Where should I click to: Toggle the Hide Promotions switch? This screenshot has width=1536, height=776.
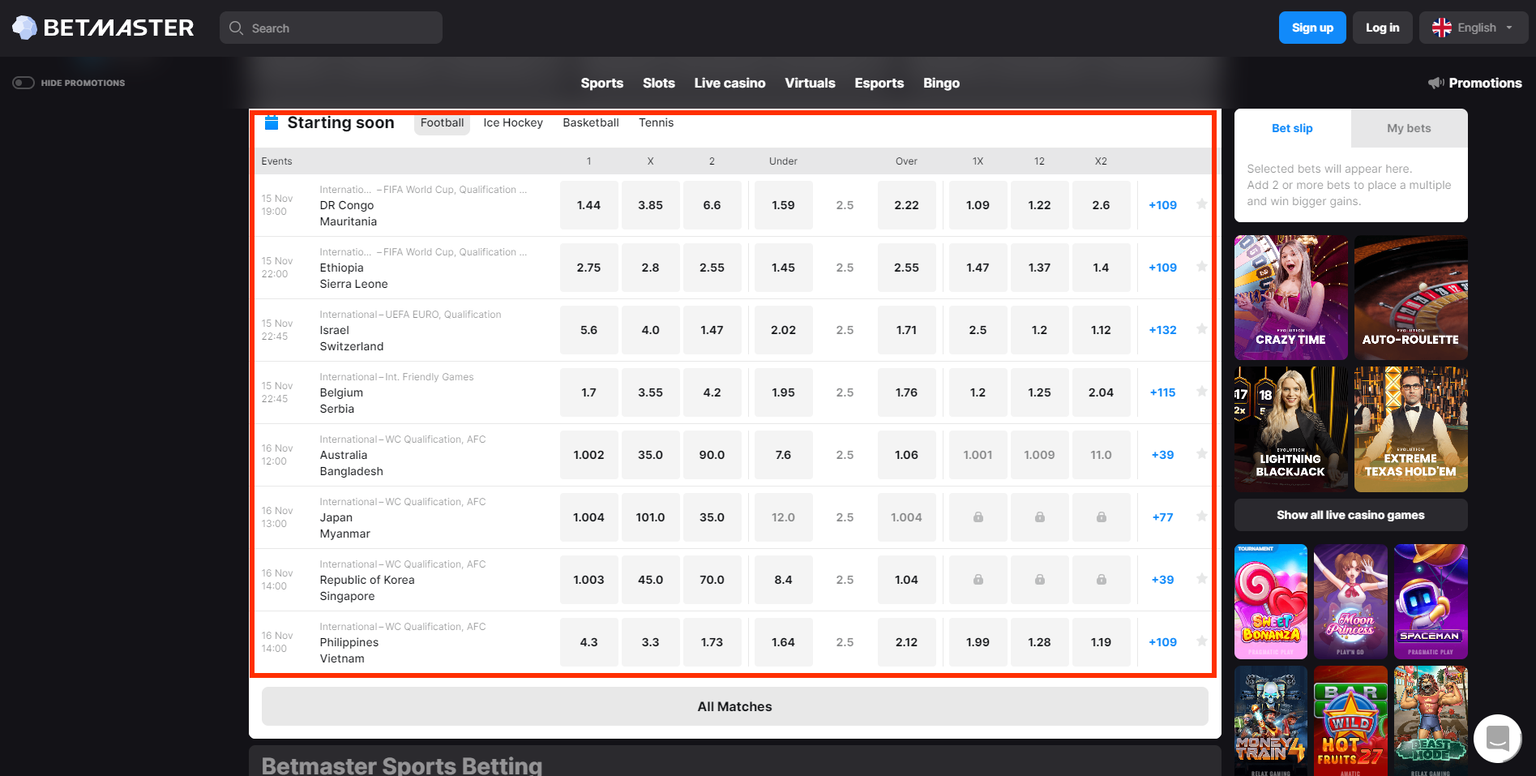(22, 82)
